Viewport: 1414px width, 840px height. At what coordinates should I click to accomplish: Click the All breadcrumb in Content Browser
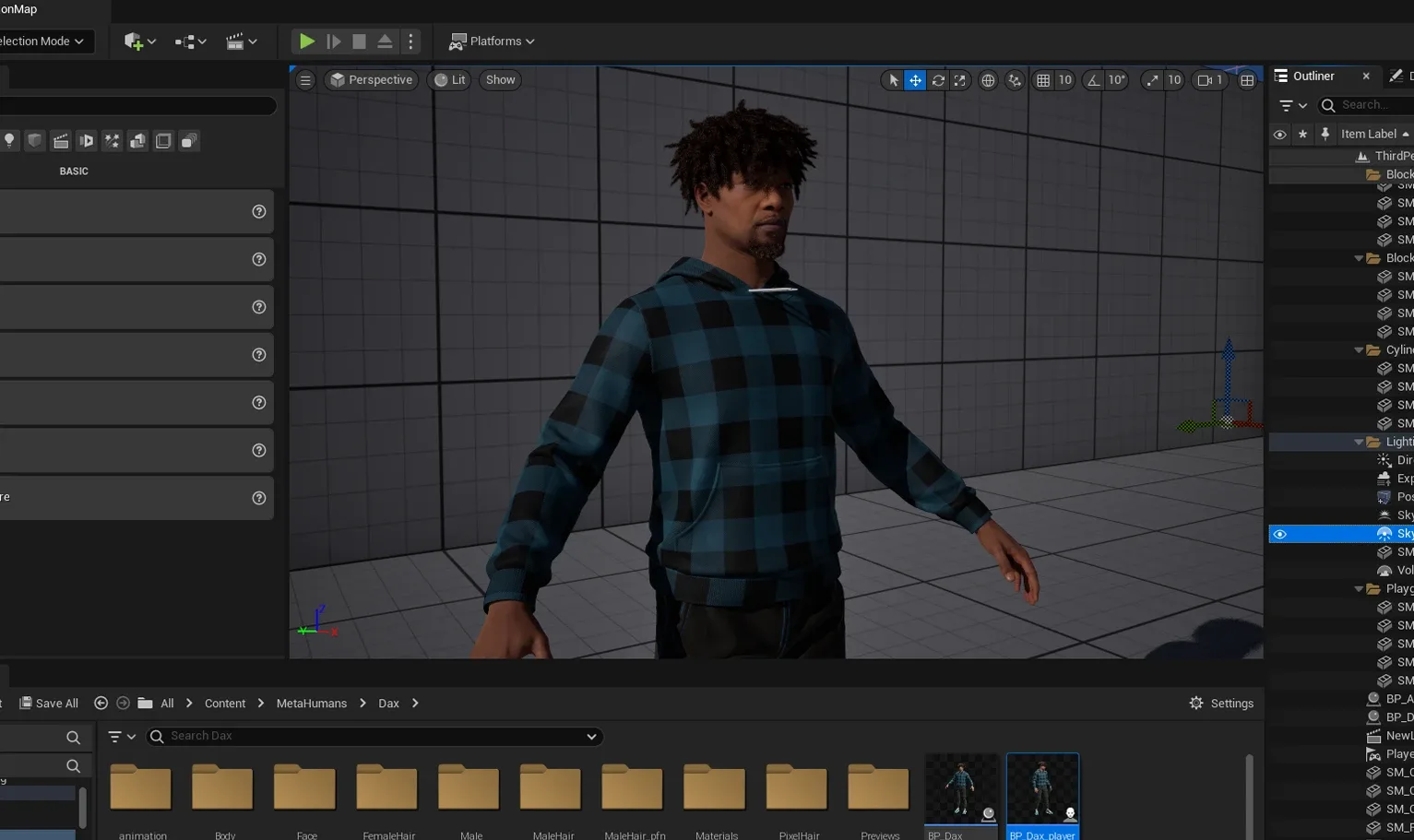[x=167, y=704]
